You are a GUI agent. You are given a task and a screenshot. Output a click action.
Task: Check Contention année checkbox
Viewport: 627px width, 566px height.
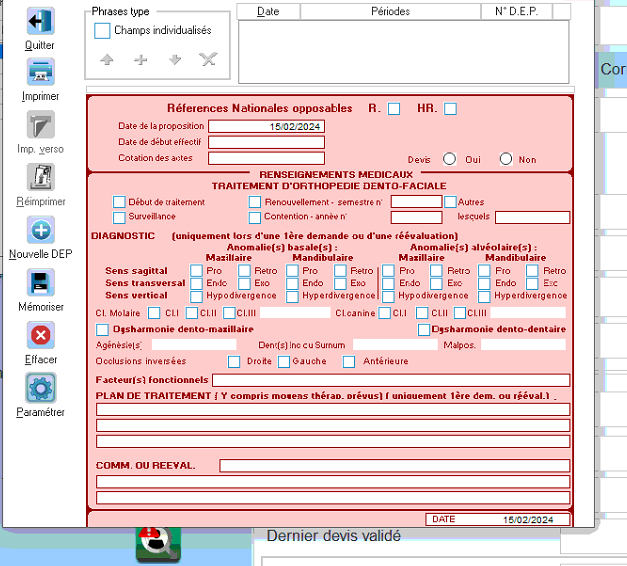click(255, 218)
